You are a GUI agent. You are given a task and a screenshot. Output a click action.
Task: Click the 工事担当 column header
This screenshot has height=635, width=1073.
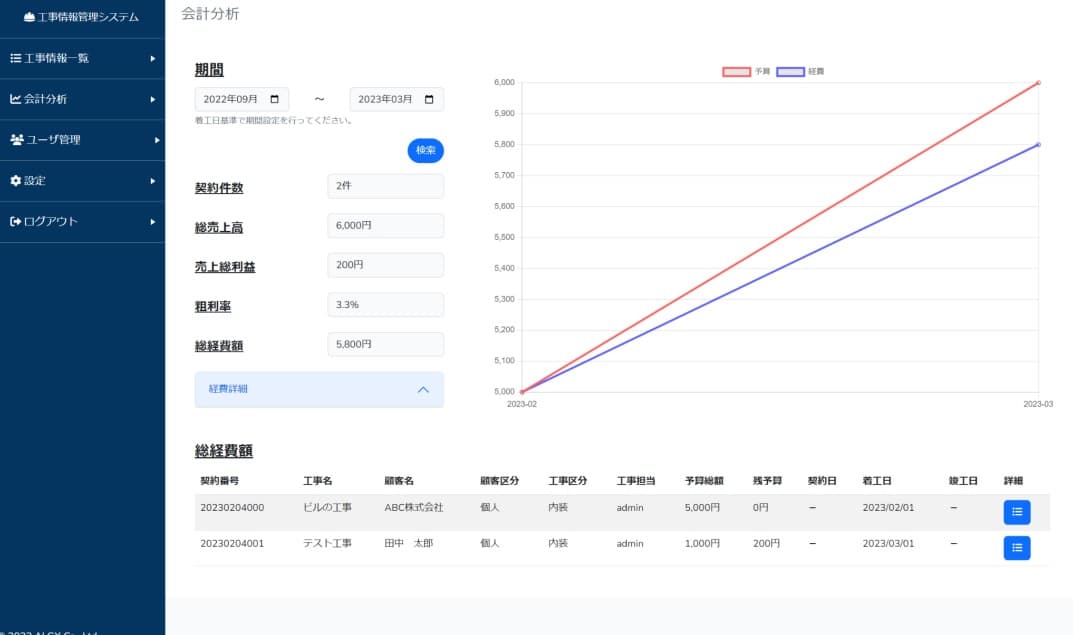click(636, 481)
